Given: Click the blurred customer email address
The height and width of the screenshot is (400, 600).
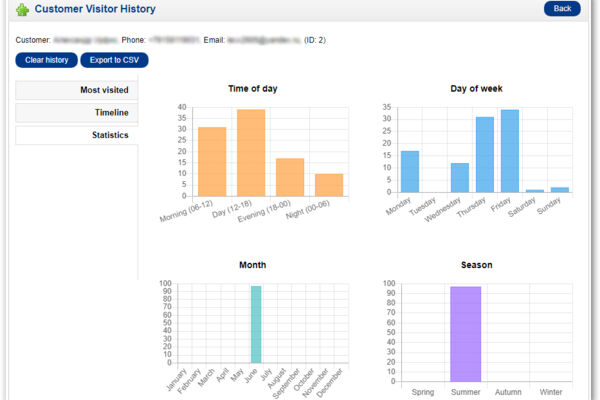Looking at the screenshot, I should coord(264,40).
